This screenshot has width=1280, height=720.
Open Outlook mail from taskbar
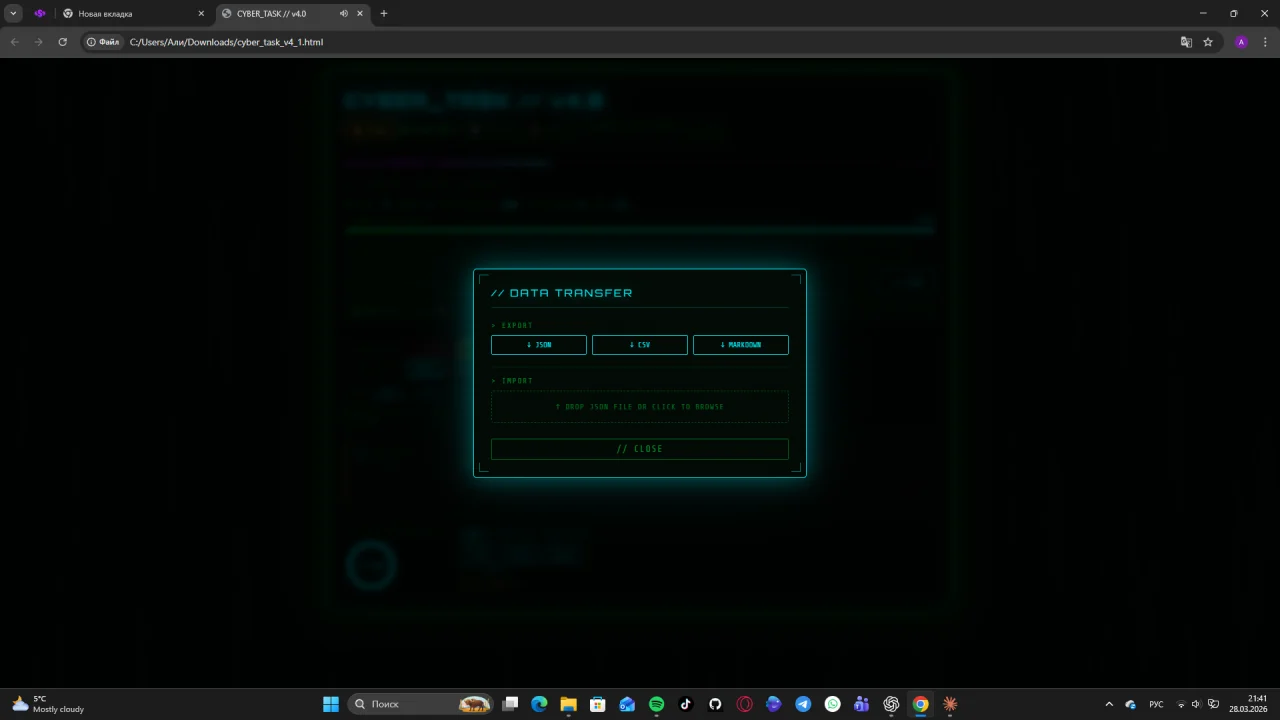click(x=627, y=704)
